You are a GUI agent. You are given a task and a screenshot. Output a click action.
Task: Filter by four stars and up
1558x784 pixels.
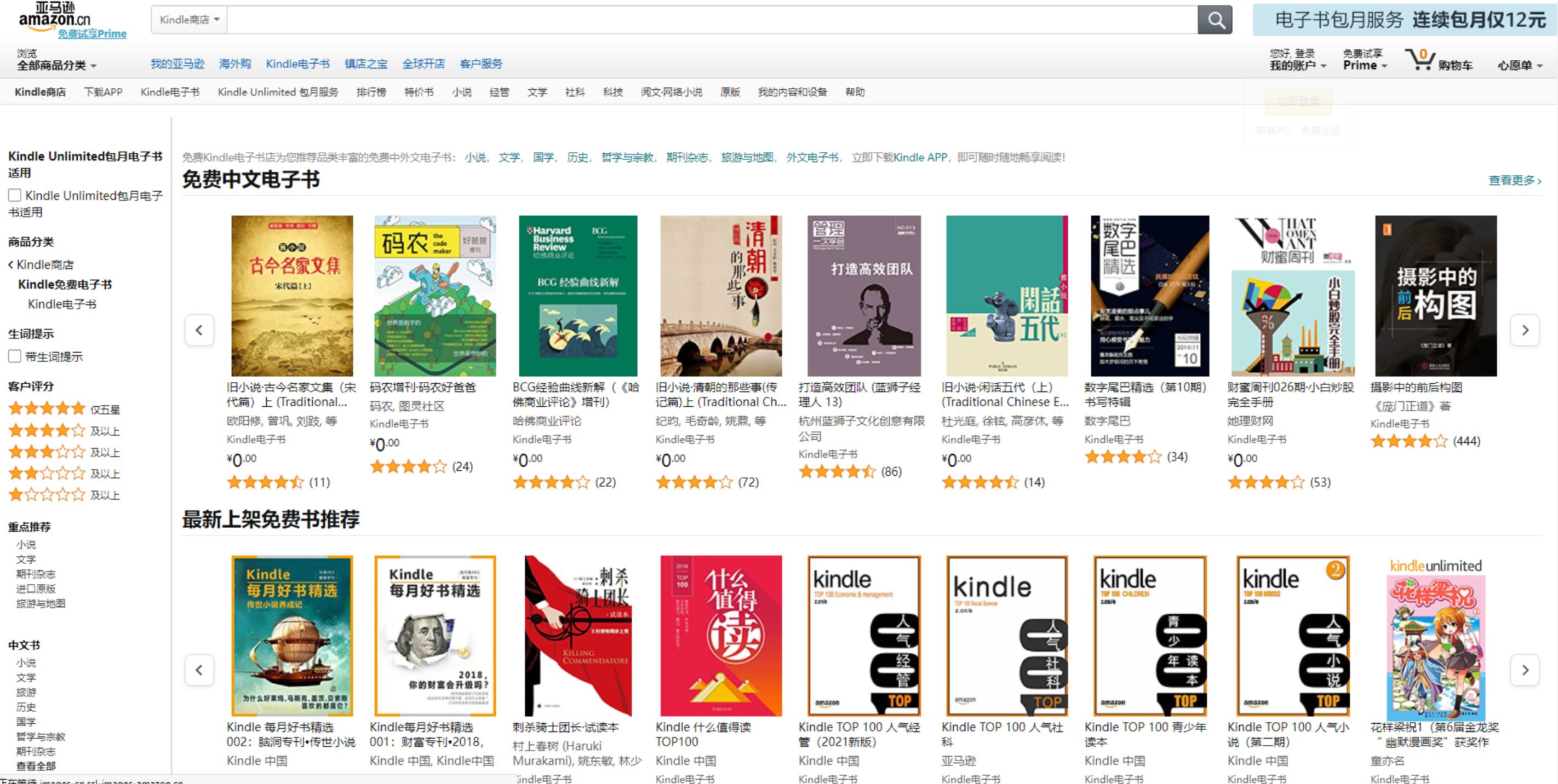click(64, 431)
